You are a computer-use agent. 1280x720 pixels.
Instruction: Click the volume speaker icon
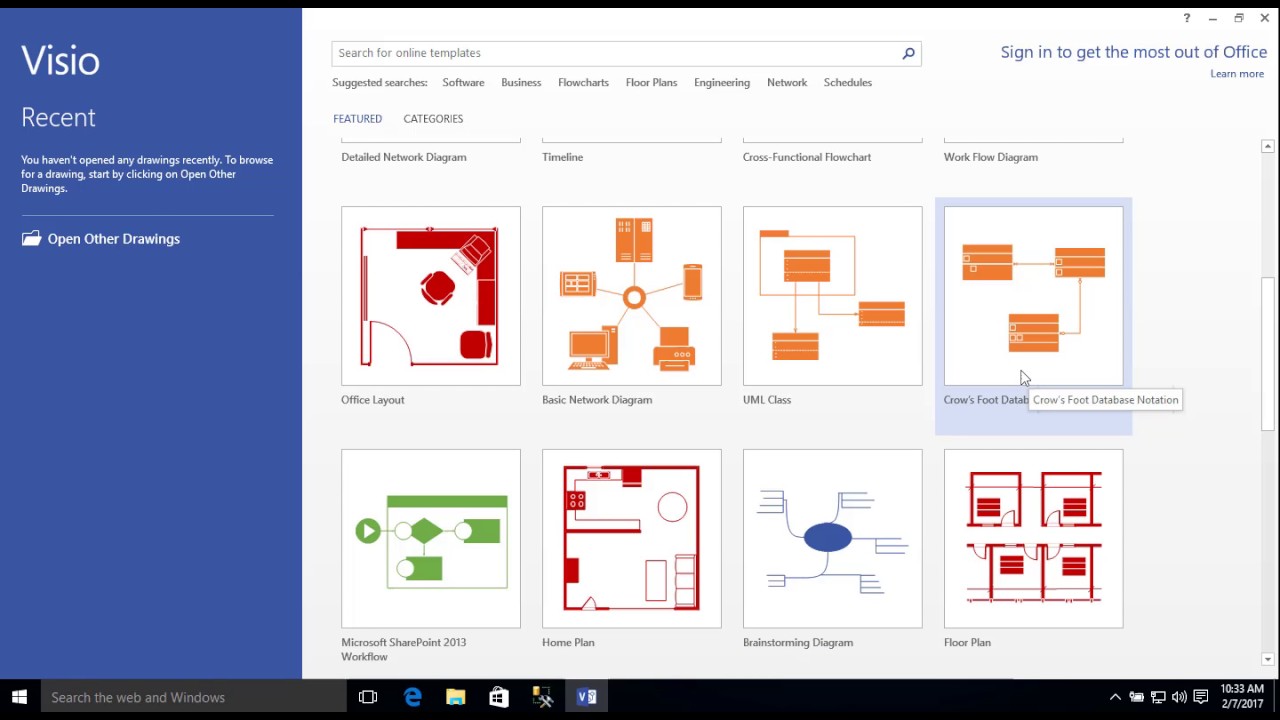(x=1179, y=697)
